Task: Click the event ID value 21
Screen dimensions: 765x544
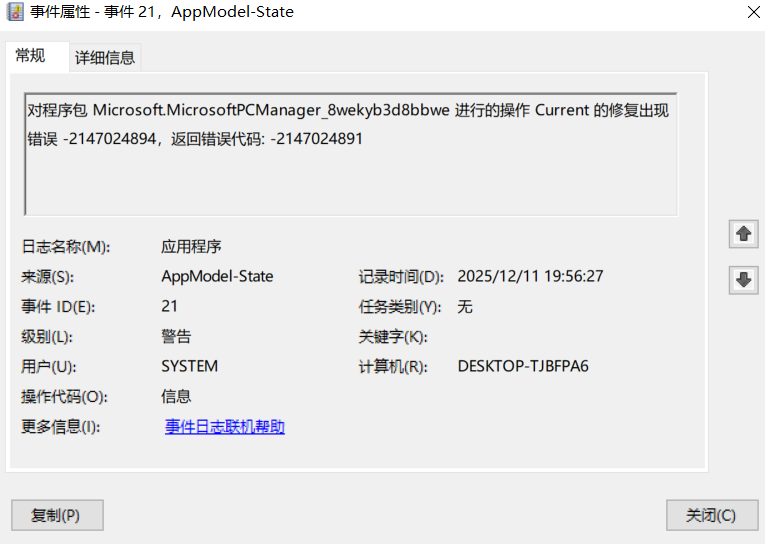Action: pos(169,306)
